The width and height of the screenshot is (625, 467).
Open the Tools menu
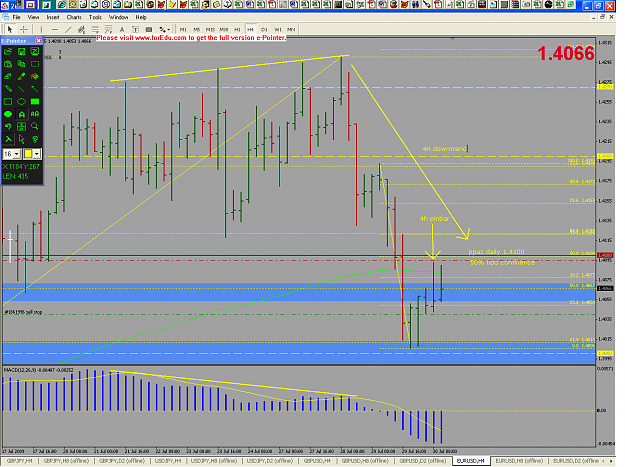(95, 17)
